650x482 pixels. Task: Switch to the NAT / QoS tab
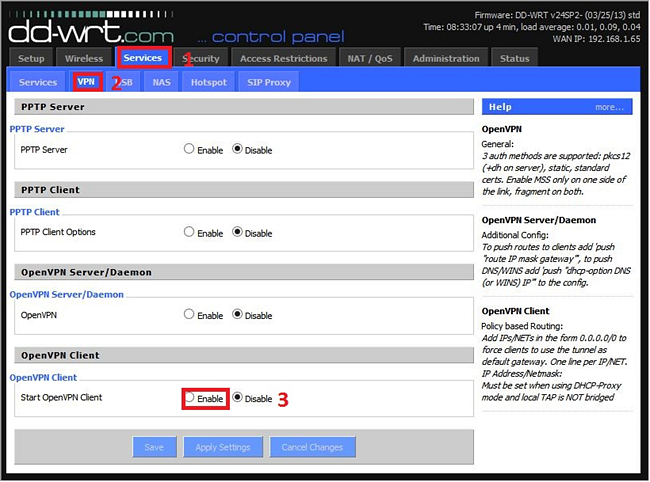coord(370,58)
